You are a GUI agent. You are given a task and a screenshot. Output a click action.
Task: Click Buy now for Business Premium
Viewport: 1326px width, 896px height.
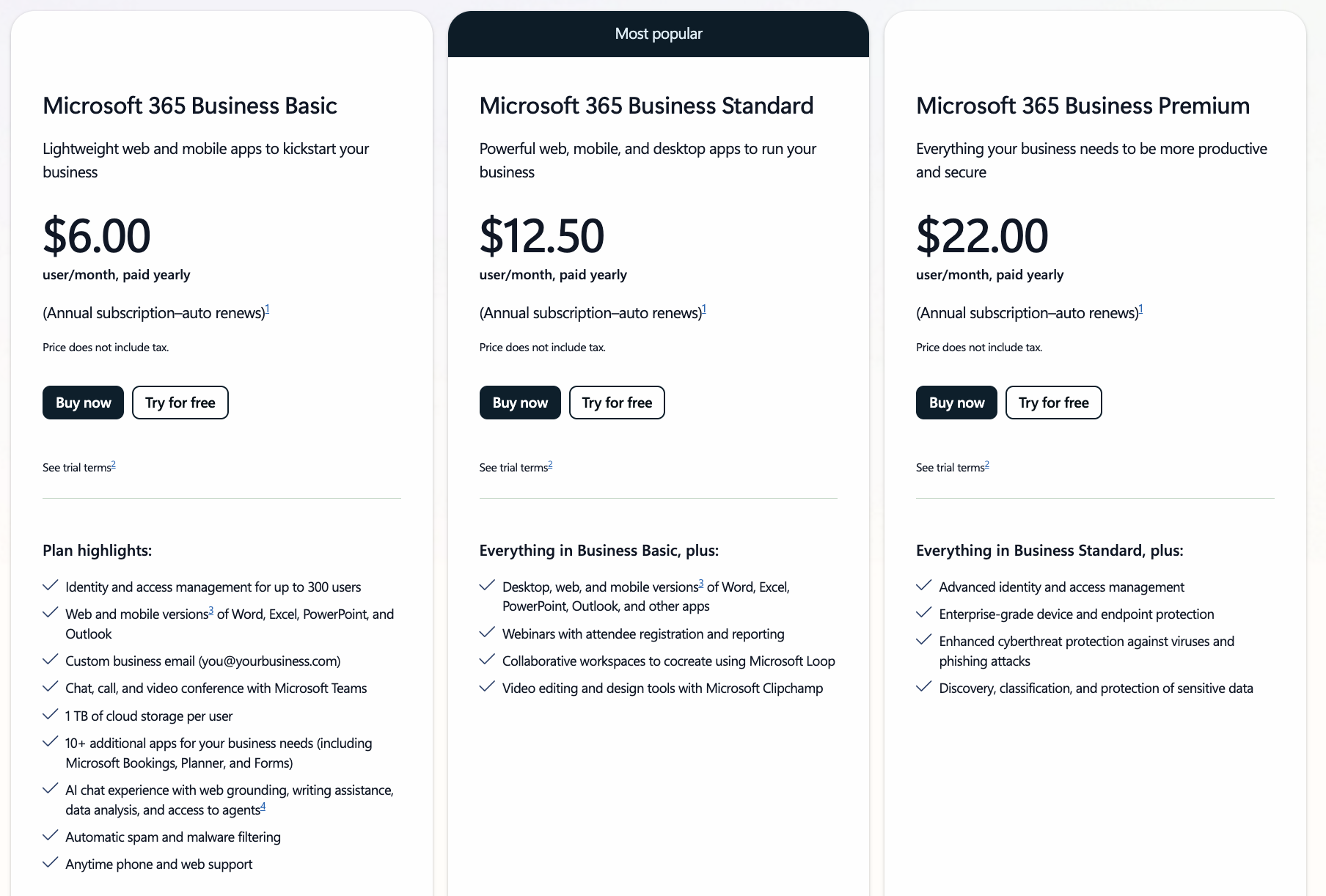(956, 403)
